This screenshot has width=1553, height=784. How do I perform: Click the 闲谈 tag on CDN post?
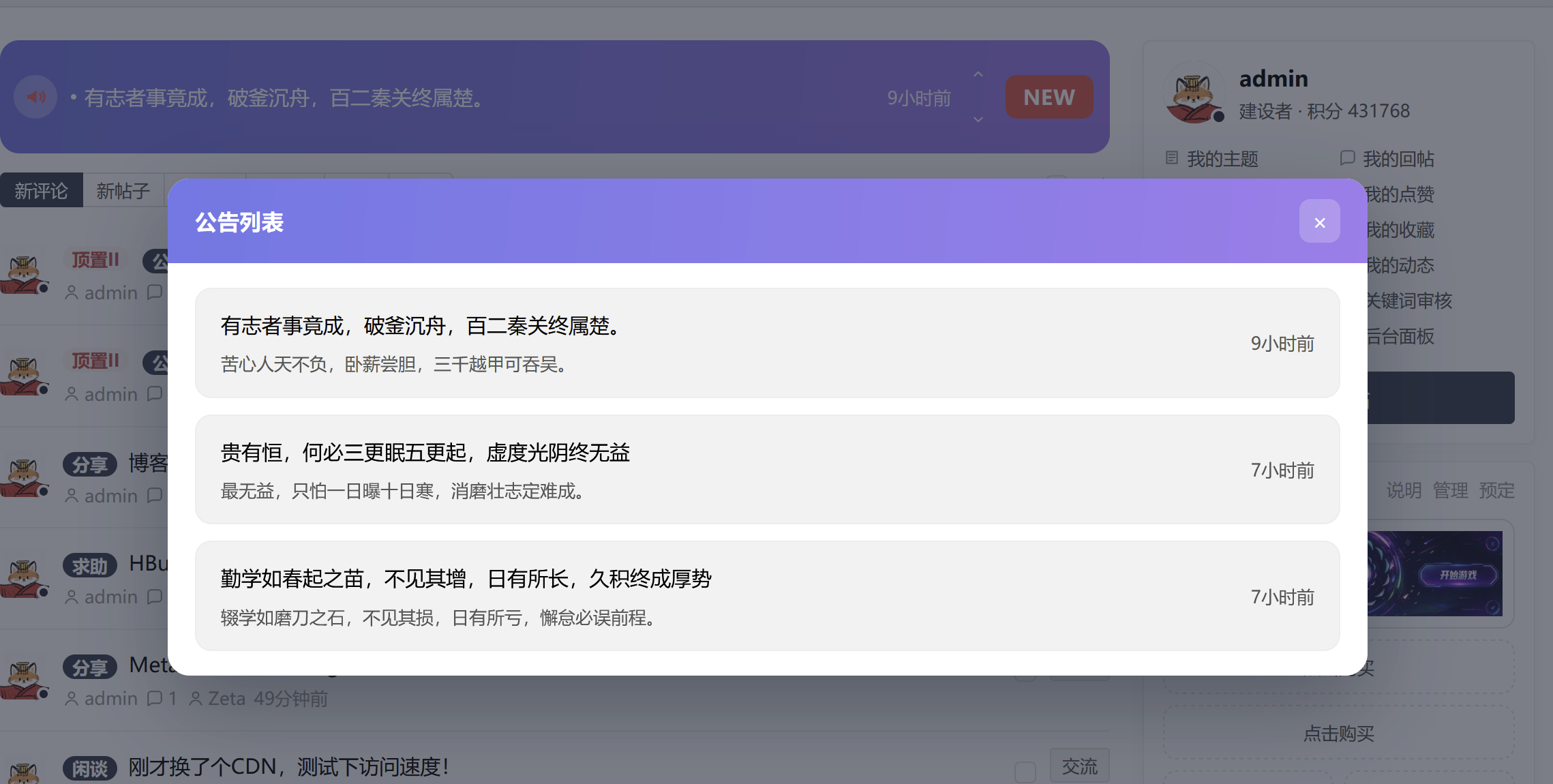point(90,768)
